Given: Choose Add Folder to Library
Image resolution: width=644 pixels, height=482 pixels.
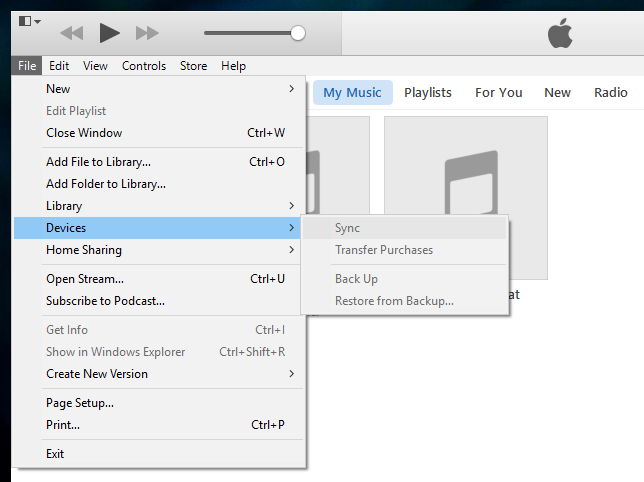Looking at the screenshot, I should (x=159, y=184).
